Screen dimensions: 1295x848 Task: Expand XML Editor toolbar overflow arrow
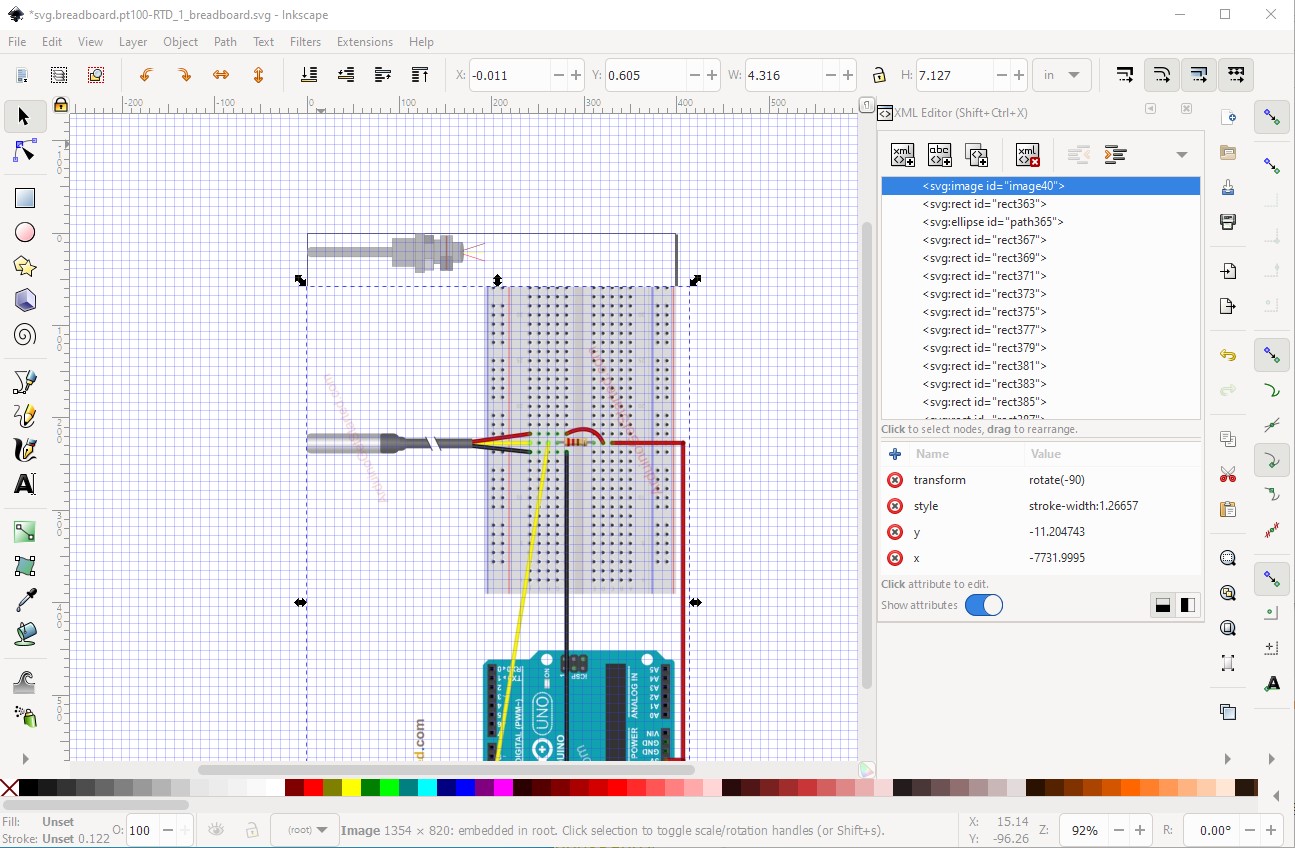click(x=1182, y=155)
